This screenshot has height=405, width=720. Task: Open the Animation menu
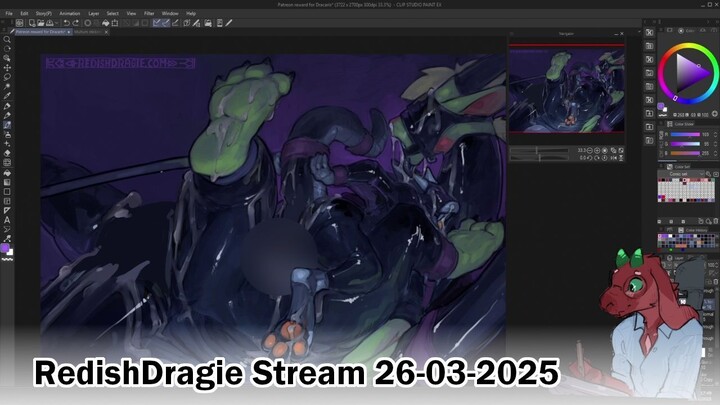pos(70,14)
